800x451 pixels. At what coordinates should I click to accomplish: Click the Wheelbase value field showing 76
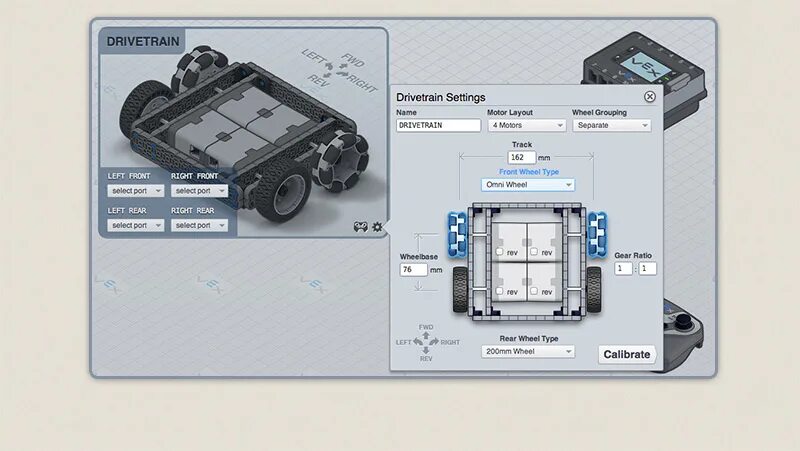[413, 269]
